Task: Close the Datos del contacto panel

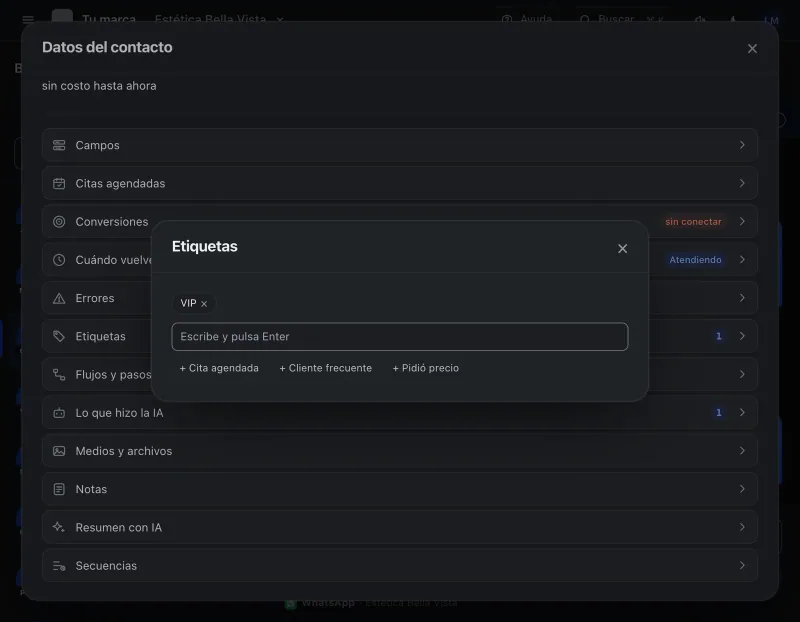Action: point(752,48)
